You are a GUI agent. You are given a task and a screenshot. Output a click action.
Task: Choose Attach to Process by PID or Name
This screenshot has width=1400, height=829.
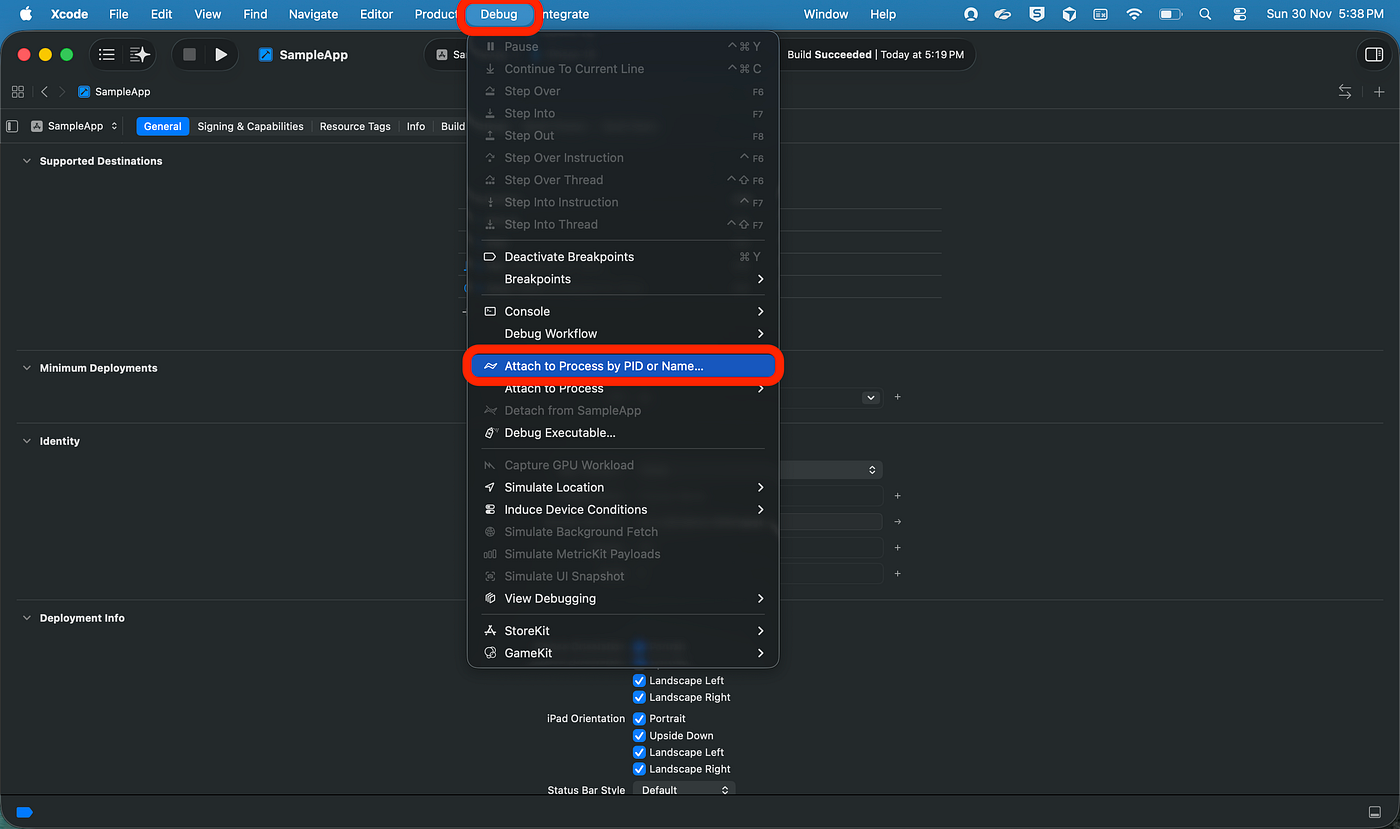coord(623,366)
